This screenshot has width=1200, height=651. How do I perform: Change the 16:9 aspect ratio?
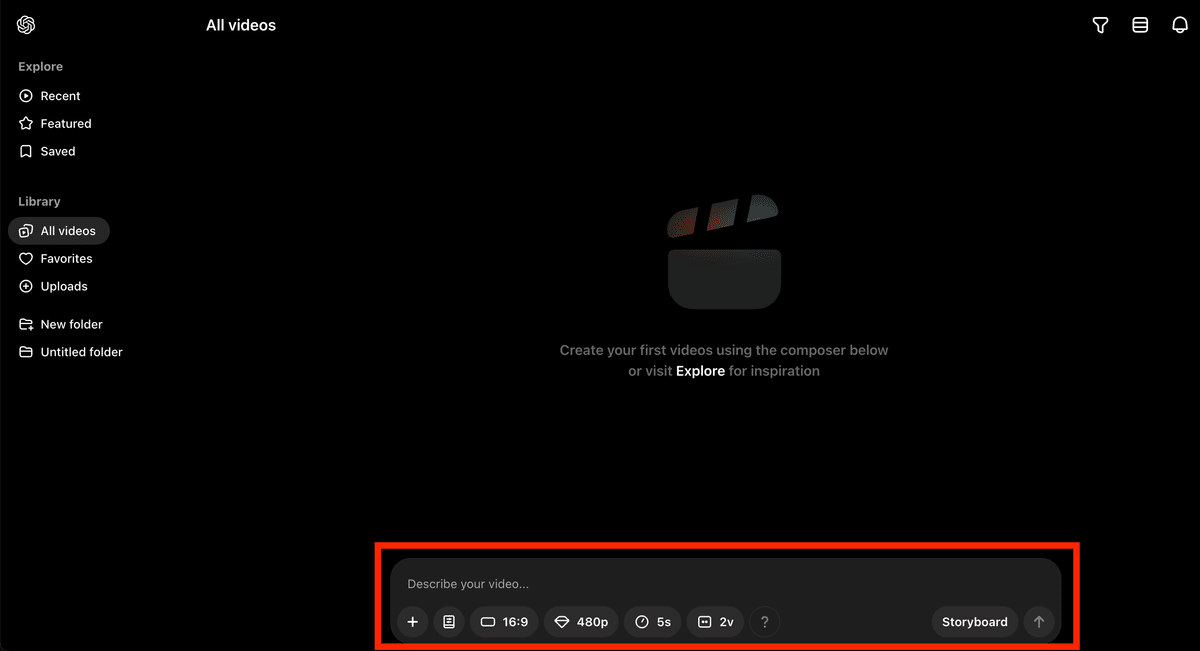tap(504, 622)
